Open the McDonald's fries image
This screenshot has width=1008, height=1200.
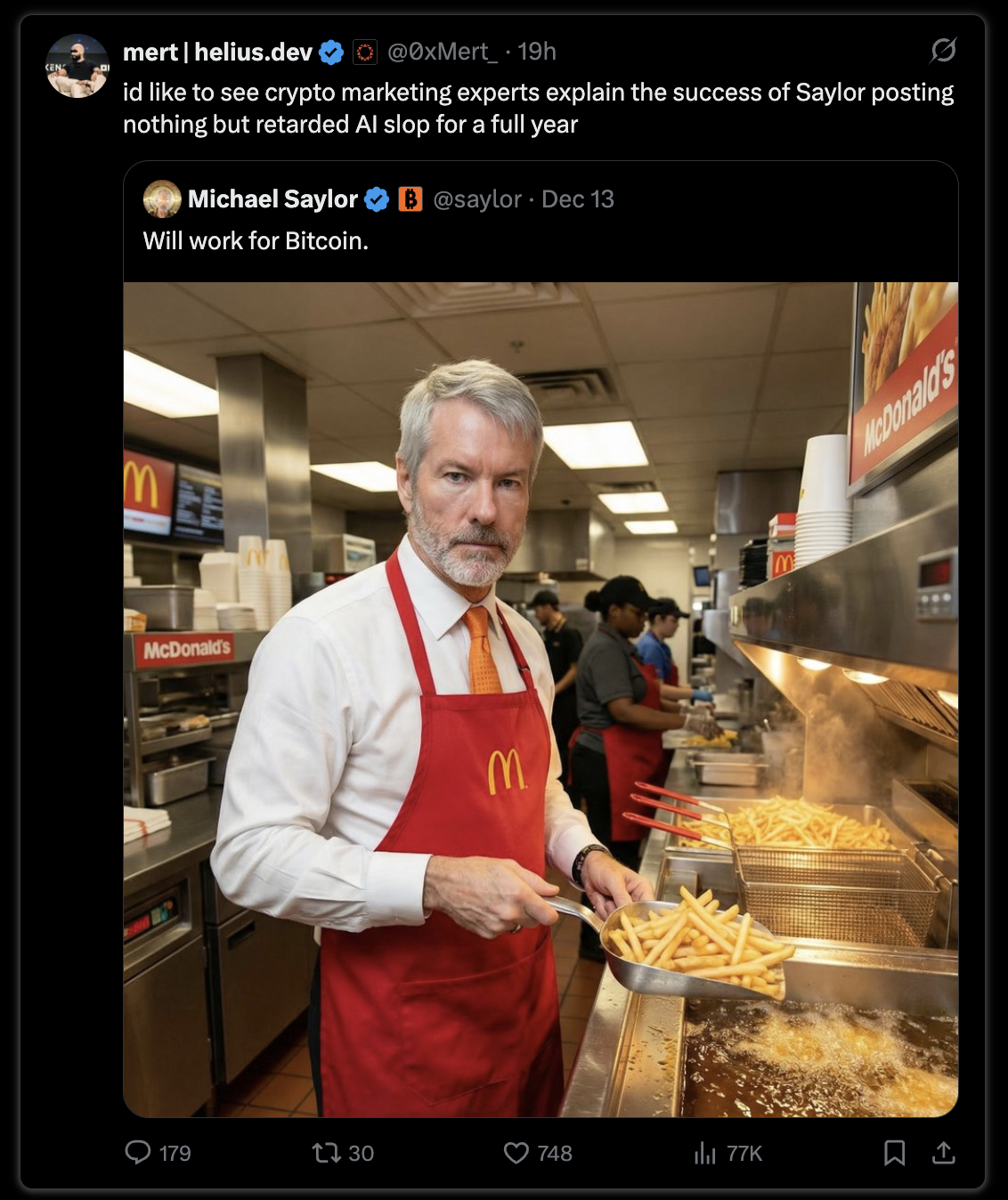click(541, 700)
